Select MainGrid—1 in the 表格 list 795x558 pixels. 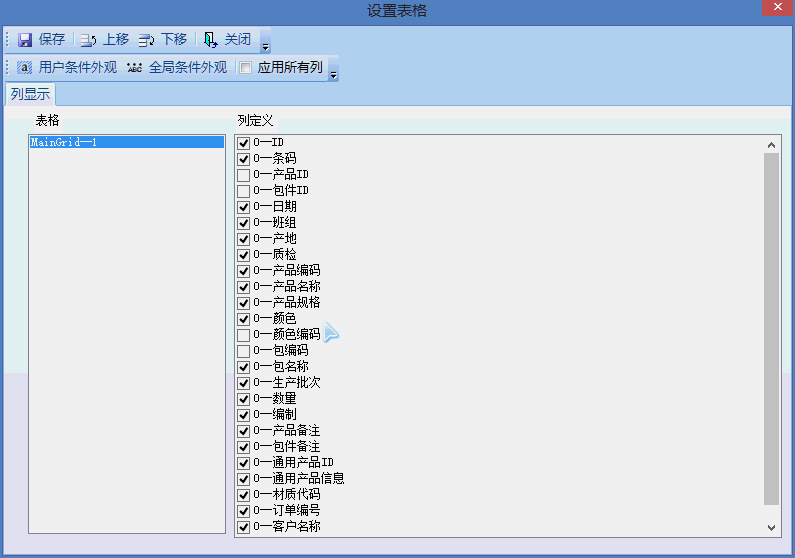tap(64, 143)
